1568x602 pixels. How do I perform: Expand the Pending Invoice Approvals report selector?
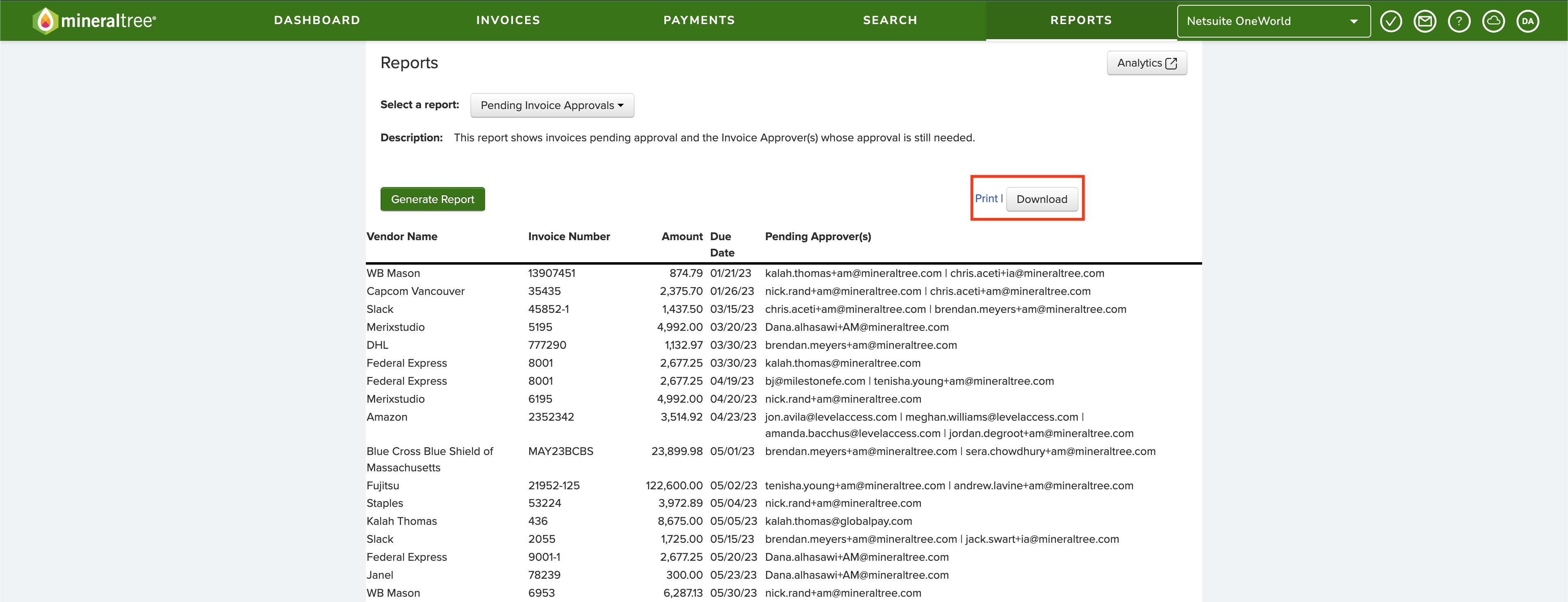(x=552, y=105)
